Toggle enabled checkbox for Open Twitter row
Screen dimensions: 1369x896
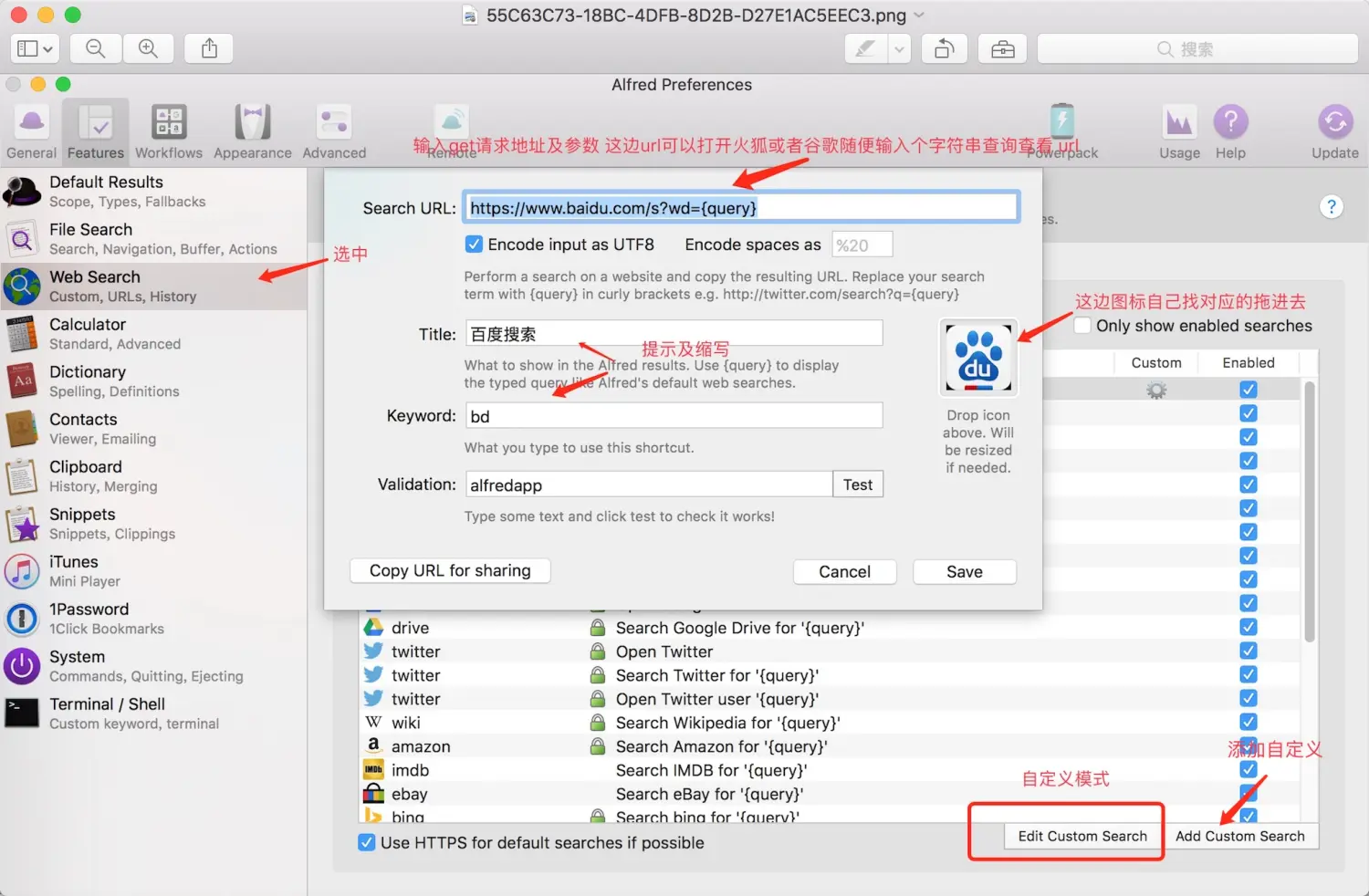pyautogui.click(x=1249, y=651)
